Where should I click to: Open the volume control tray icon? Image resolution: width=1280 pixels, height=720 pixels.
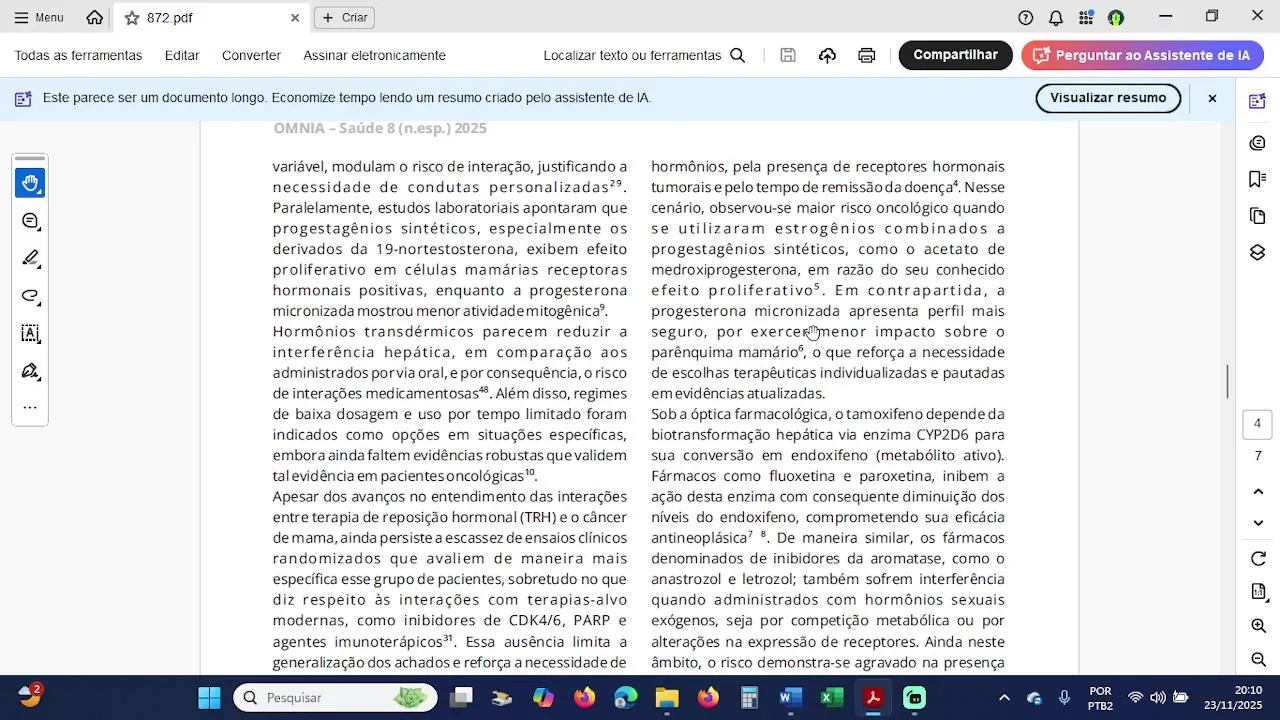point(1158,698)
